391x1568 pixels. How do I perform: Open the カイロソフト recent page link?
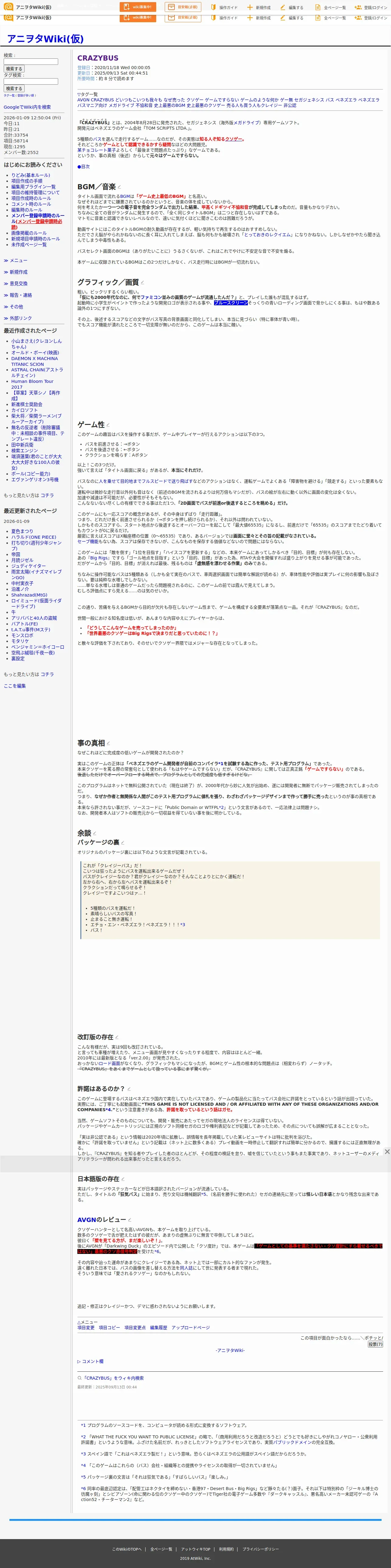click(x=24, y=410)
